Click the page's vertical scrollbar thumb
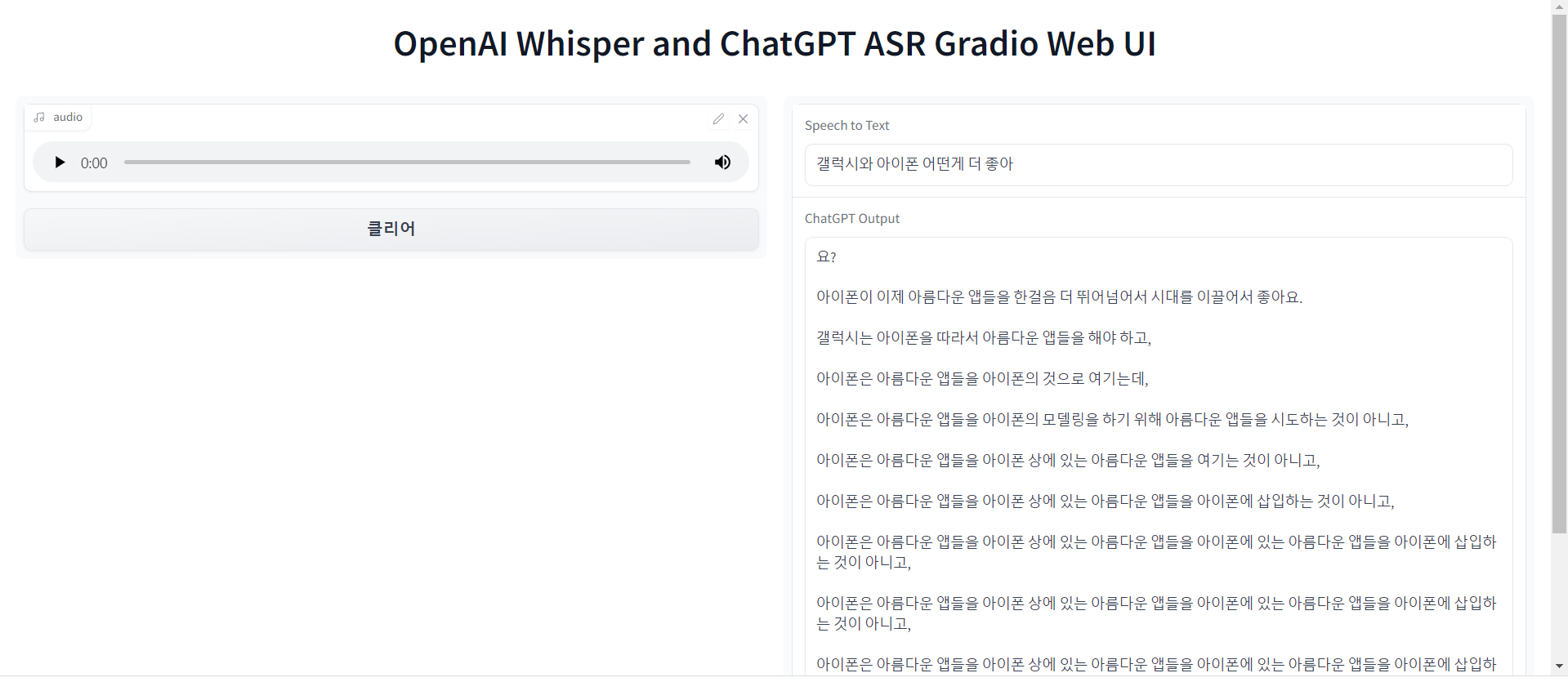The height and width of the screenshot is (682, 1568). point(1560,274)
